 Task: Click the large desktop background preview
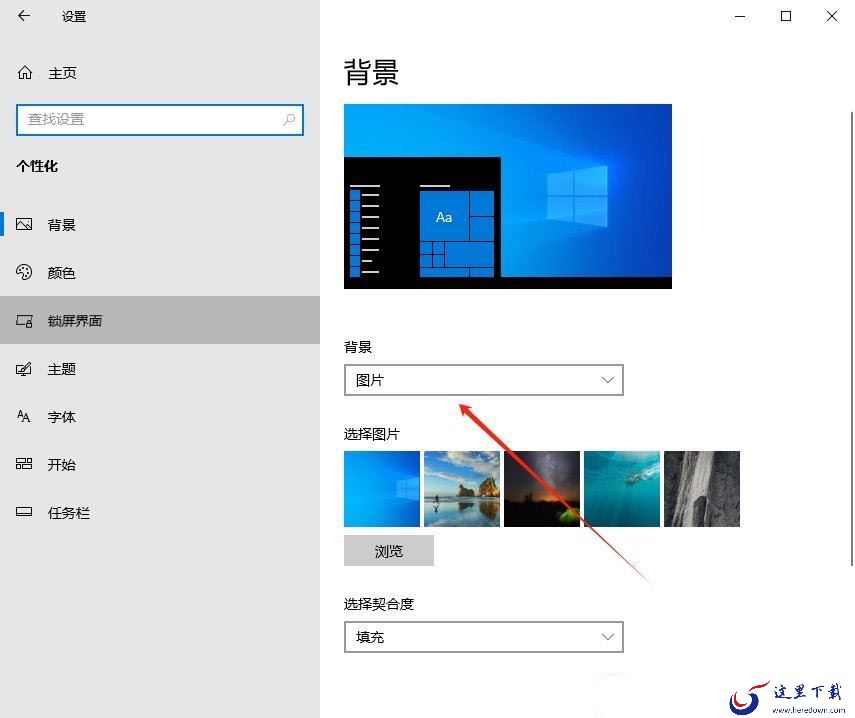point(508,196)
